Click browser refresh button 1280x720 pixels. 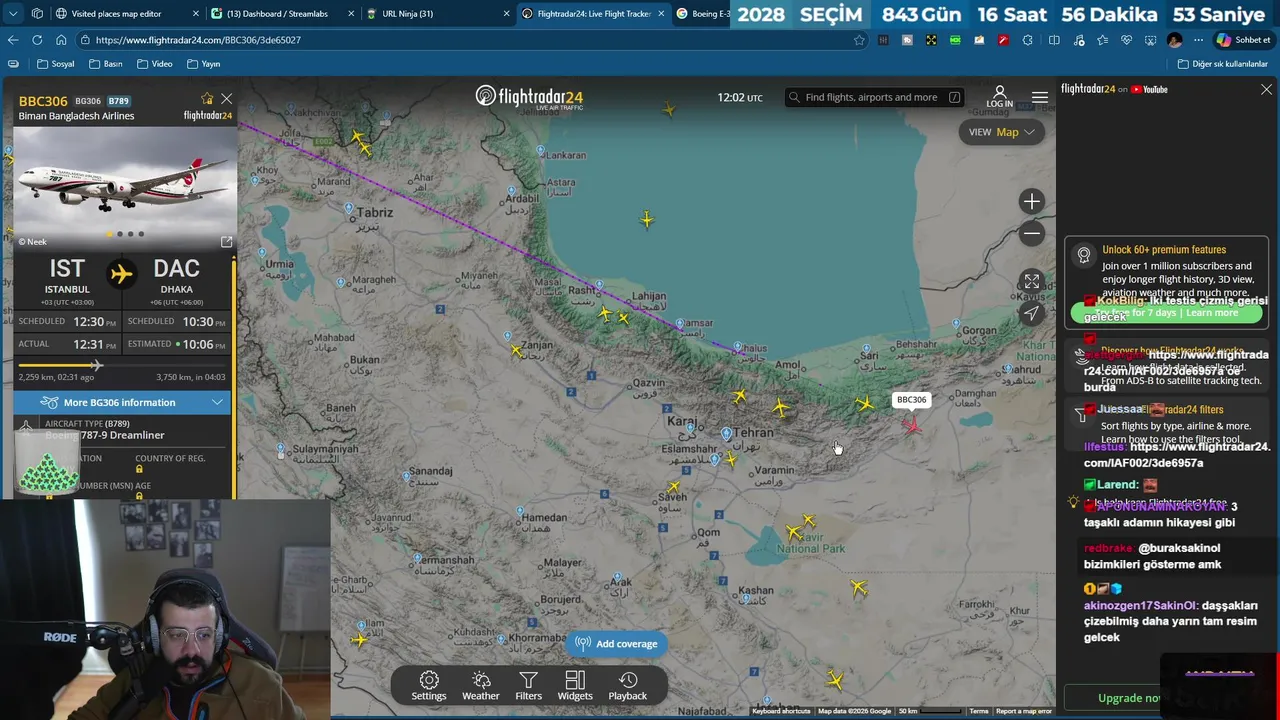coord(37,40)
